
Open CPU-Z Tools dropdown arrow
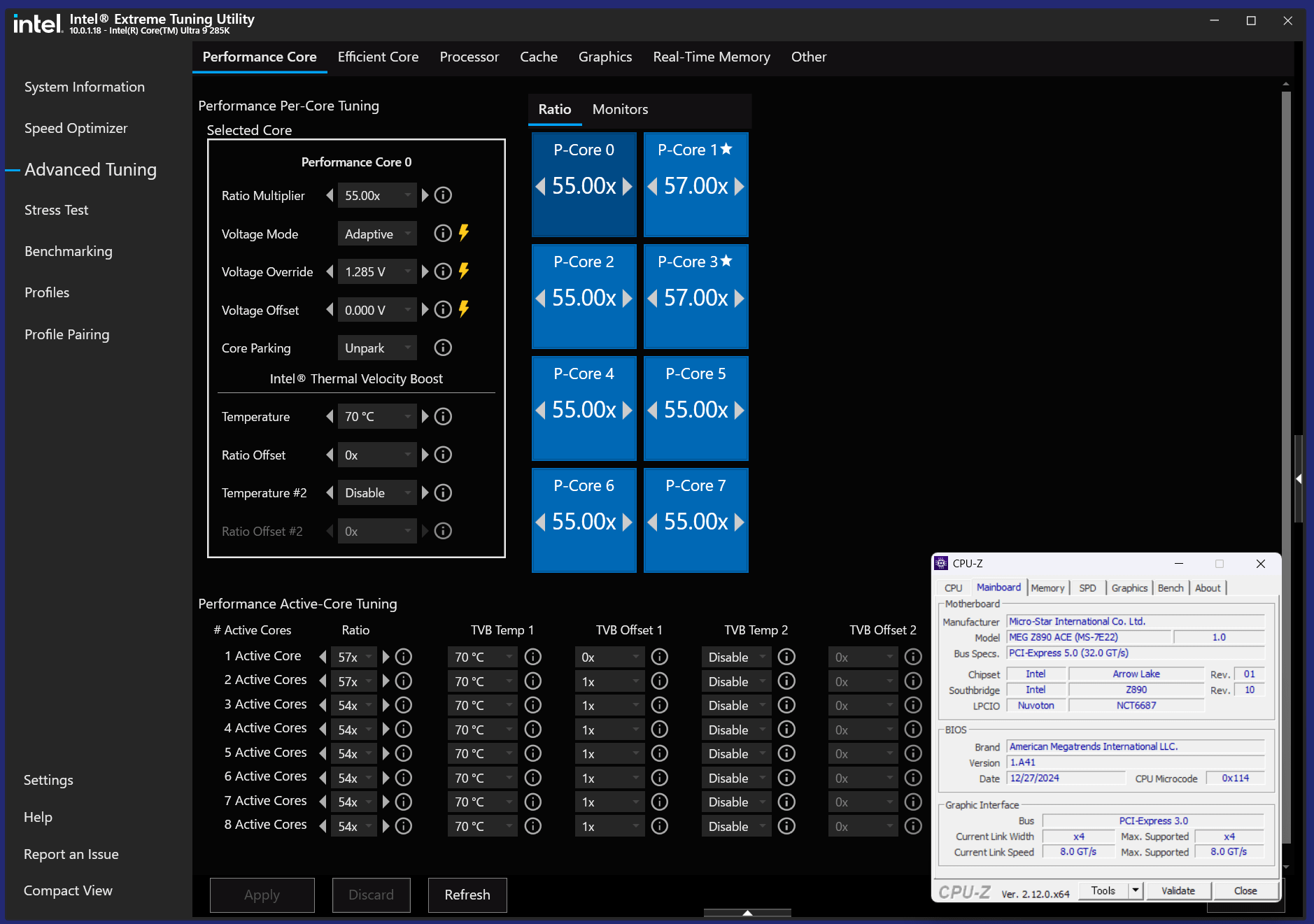[x=1136, y=890]
